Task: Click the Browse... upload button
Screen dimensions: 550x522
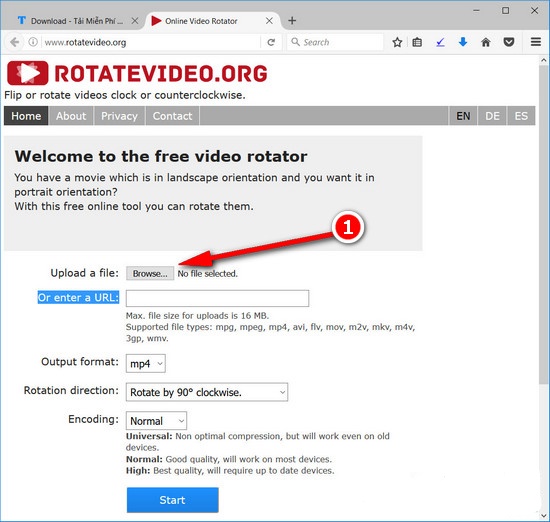Action: click(150, 273)
